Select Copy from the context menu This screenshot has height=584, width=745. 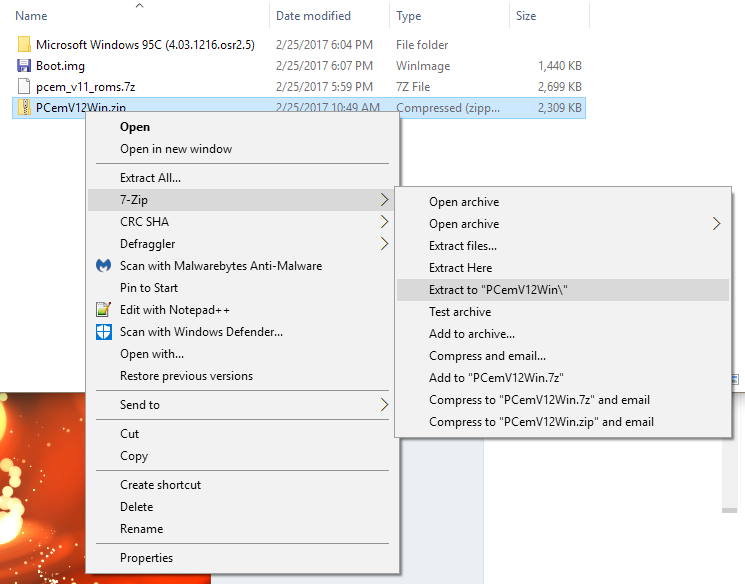coord(242,456)
